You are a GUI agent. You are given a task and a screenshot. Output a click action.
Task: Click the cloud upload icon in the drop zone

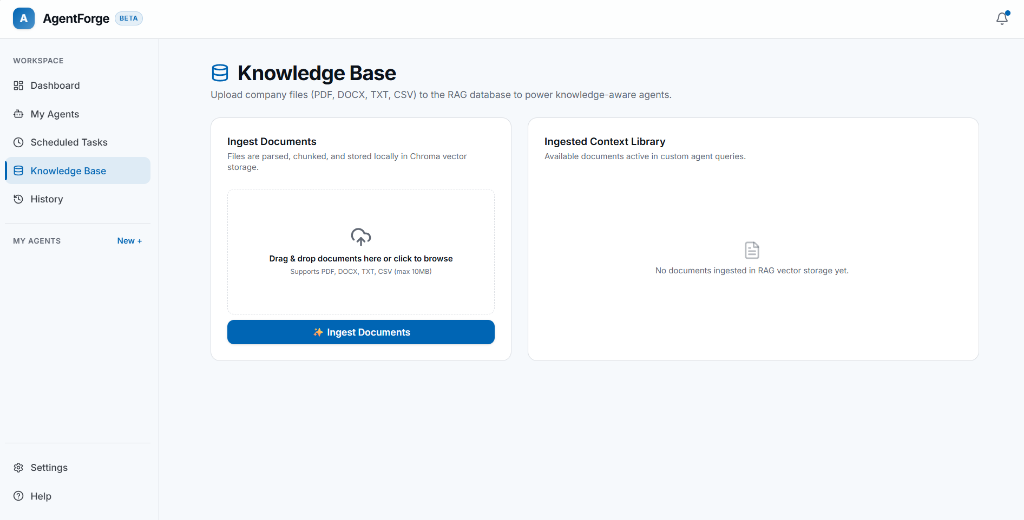click(x=361, y=236)
